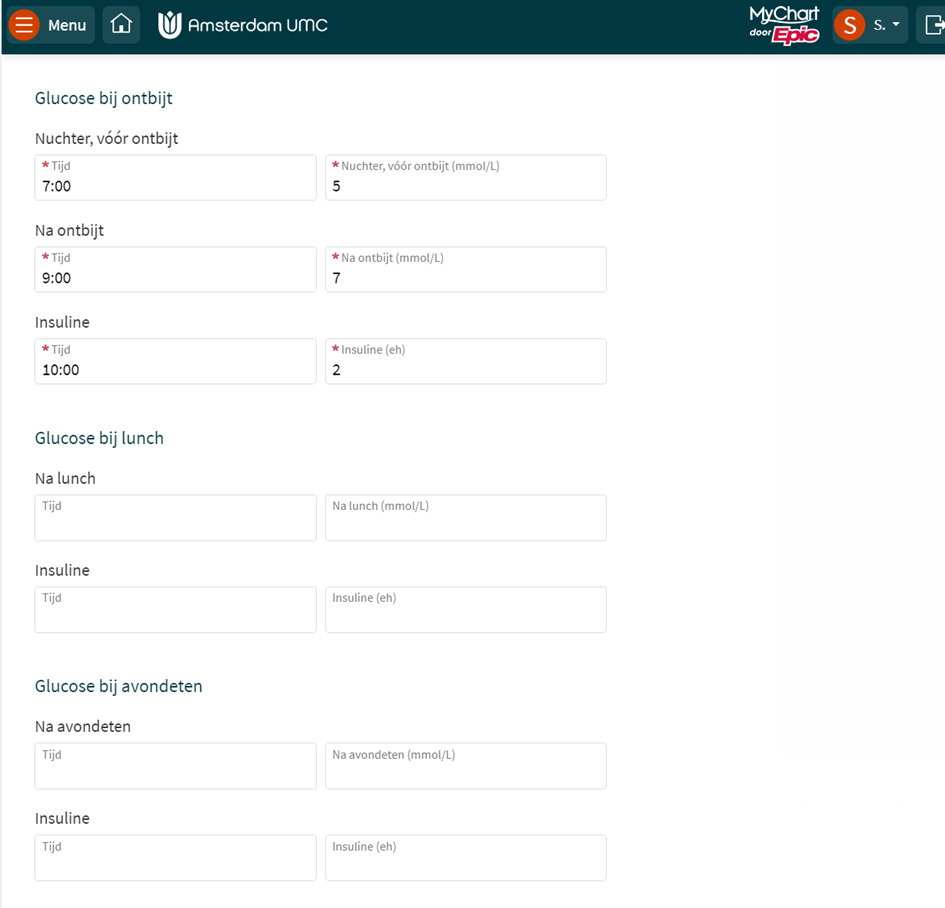Click breakfast Insuline Tijd field showing 10:00
945x908 pixels.
[x=175, y=362]
